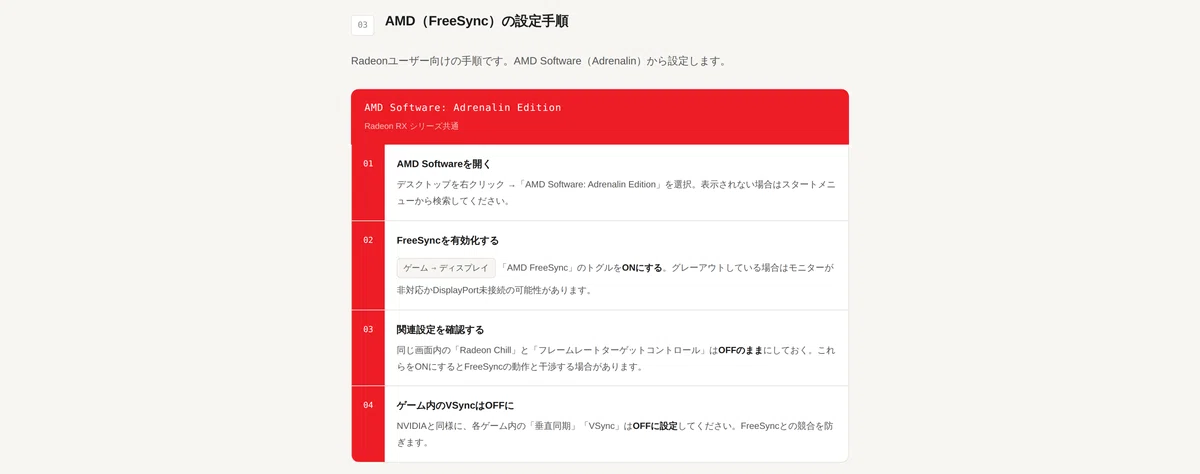Click the red step 03 number marker

point(368,329)
